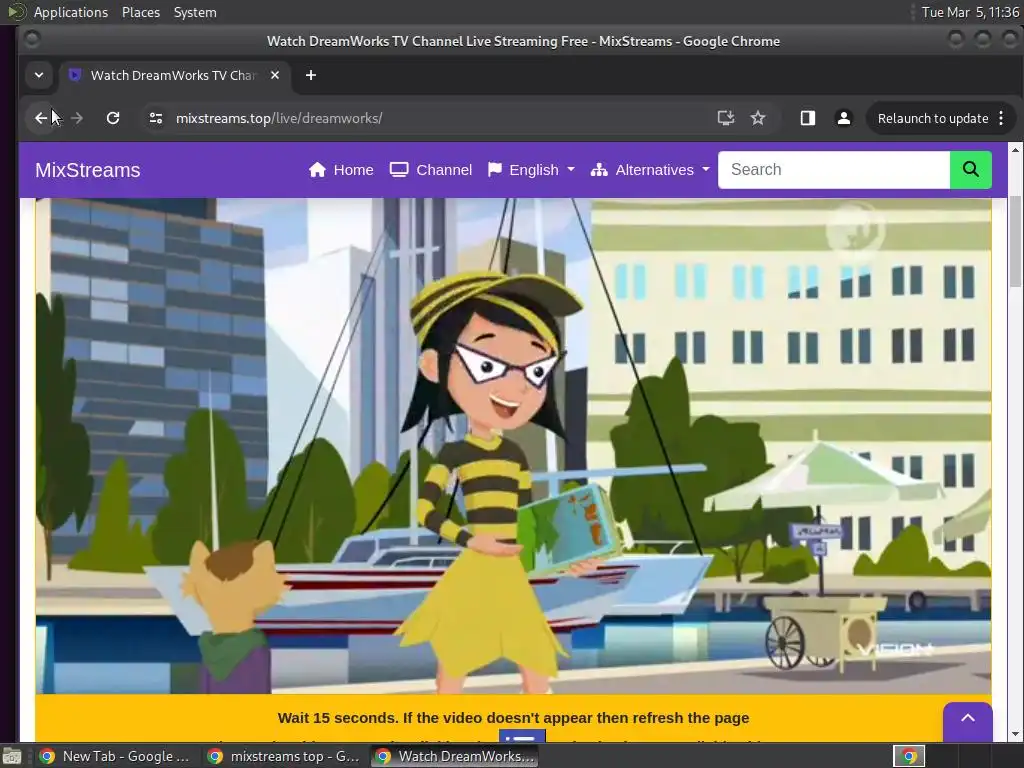Click the DreamWorks video player
1024x768 pixels.
(513, 445)
